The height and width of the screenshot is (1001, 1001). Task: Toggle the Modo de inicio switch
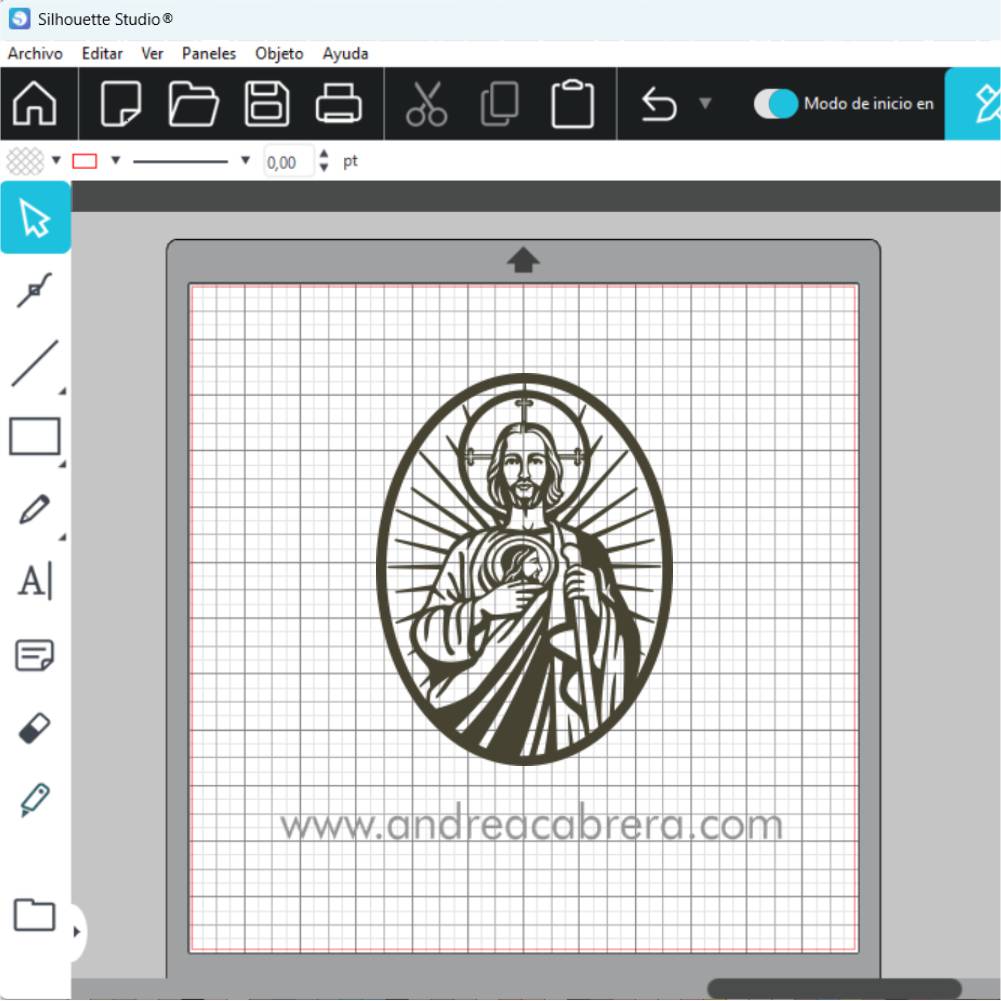point(775,104)
